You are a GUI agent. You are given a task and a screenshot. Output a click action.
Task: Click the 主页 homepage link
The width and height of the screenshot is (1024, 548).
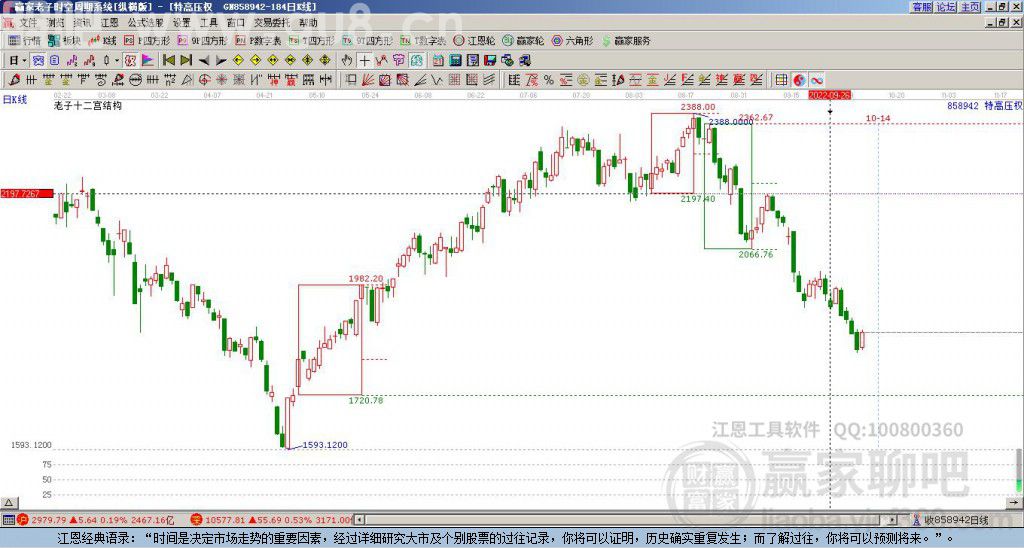970,7
